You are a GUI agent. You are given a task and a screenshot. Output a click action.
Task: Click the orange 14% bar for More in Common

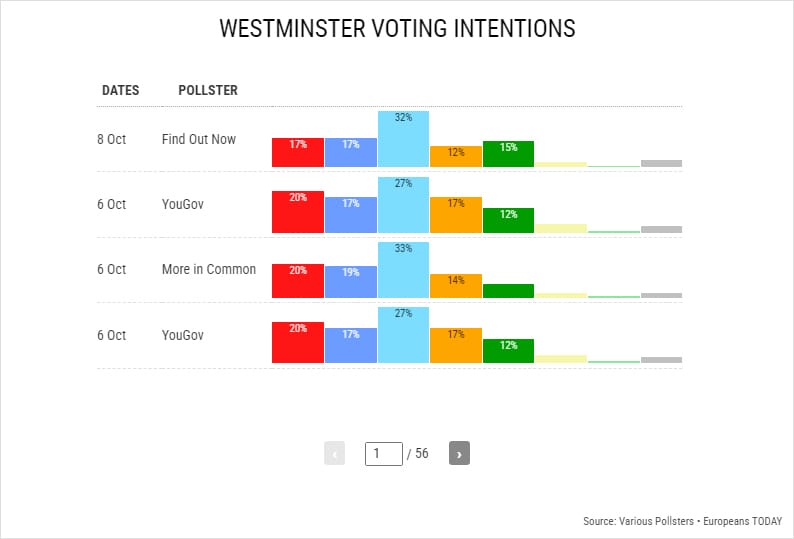[x=456, y=286]
